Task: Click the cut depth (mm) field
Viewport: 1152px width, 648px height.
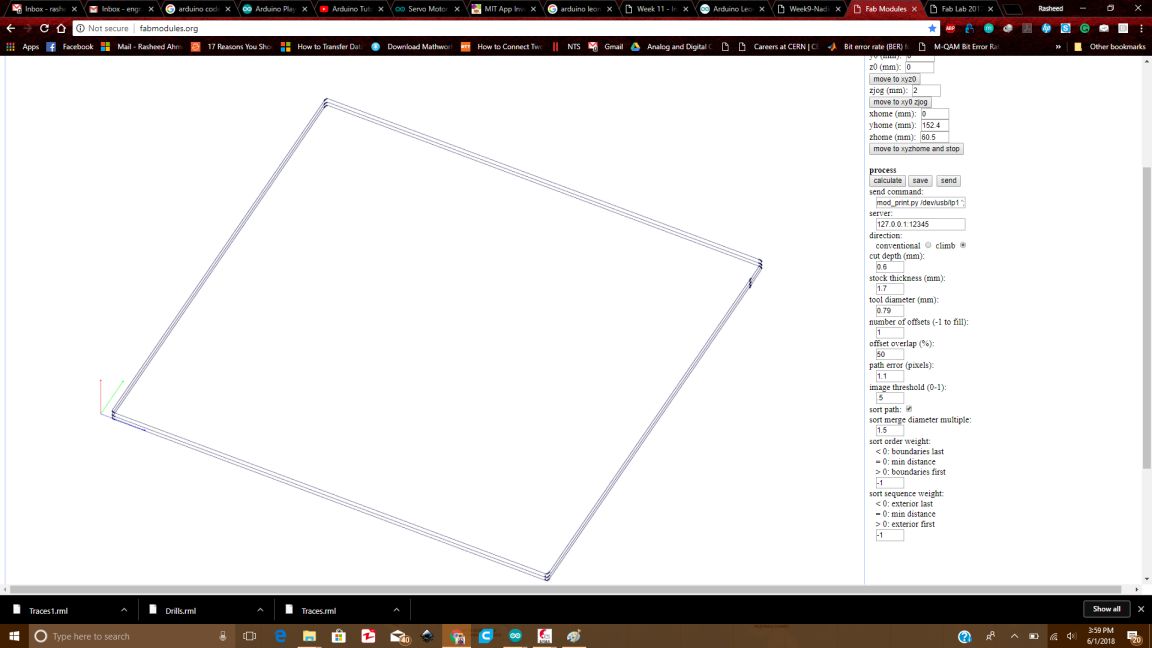Action: pos(889,267)
